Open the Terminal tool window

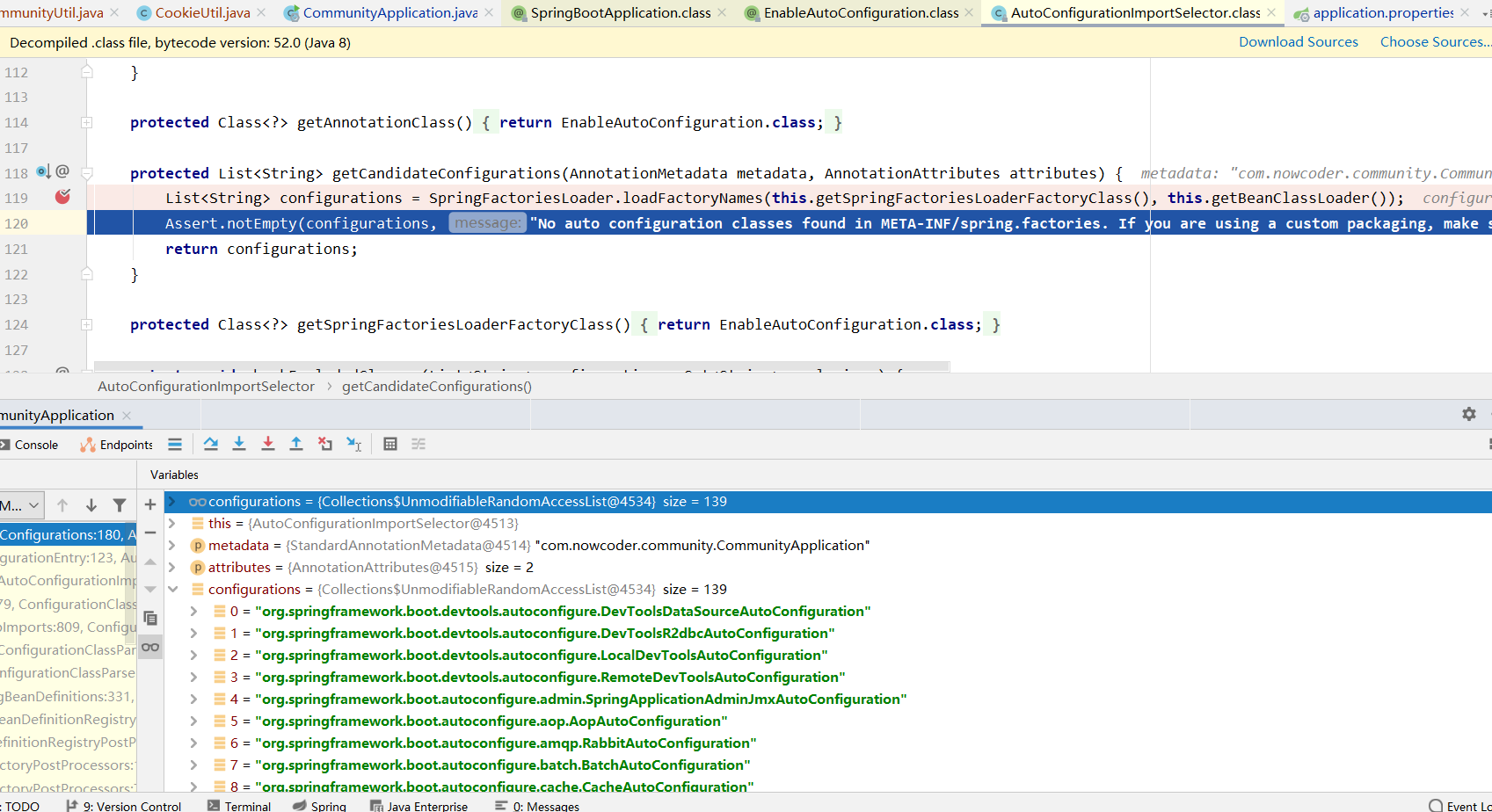click(239, 805)
